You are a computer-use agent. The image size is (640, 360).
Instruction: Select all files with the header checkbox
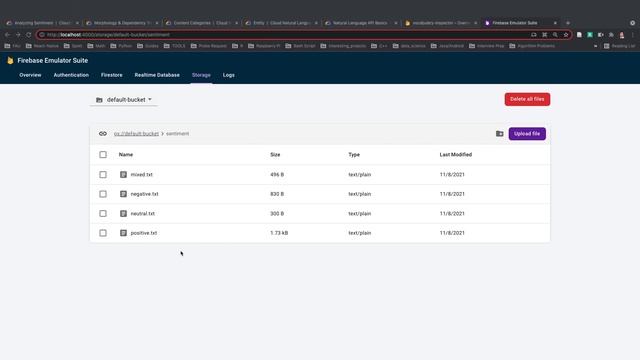click(103, 155)
